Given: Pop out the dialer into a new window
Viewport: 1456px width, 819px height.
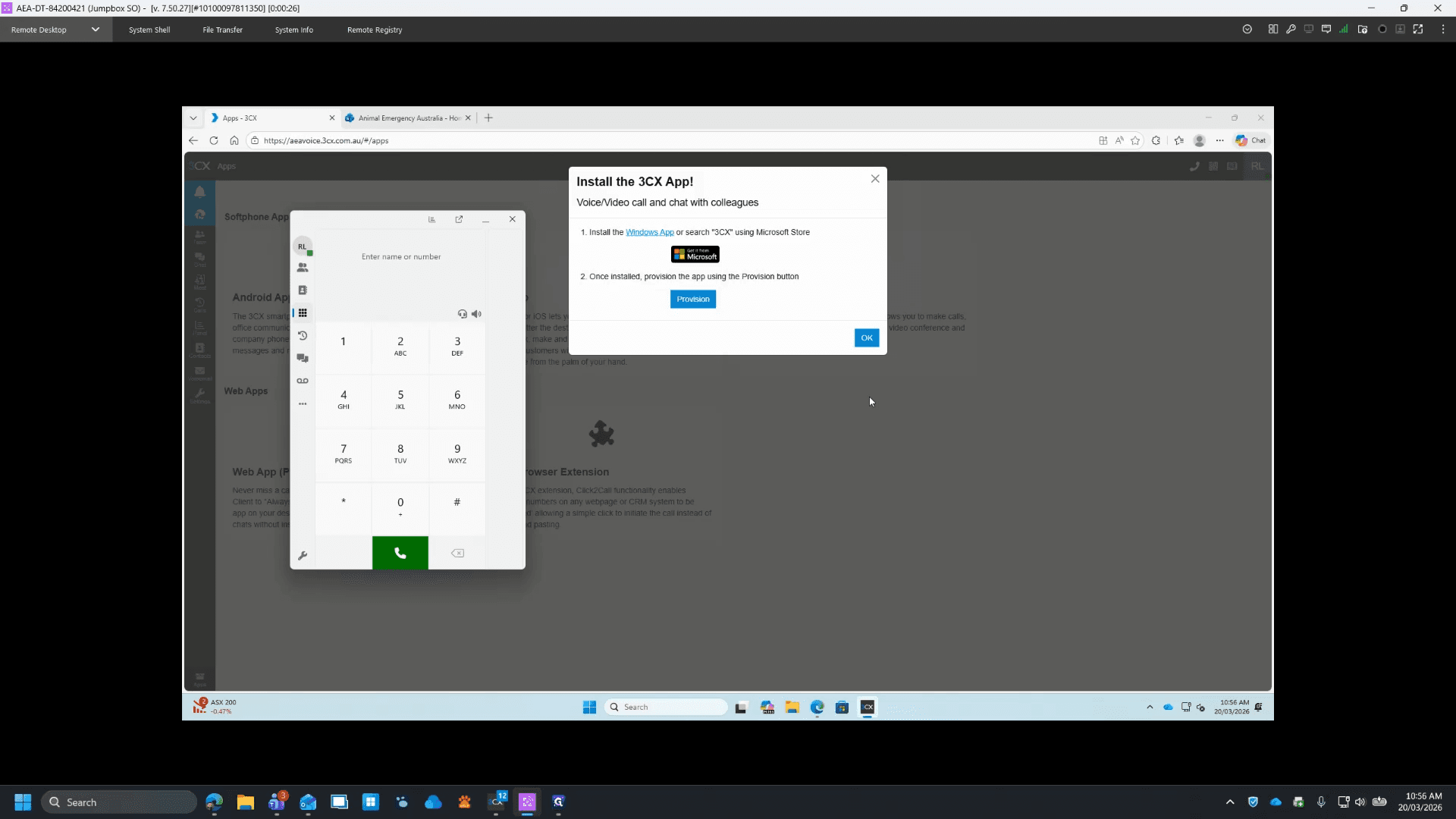Looking at the screenshot, I should coord(459,219).
